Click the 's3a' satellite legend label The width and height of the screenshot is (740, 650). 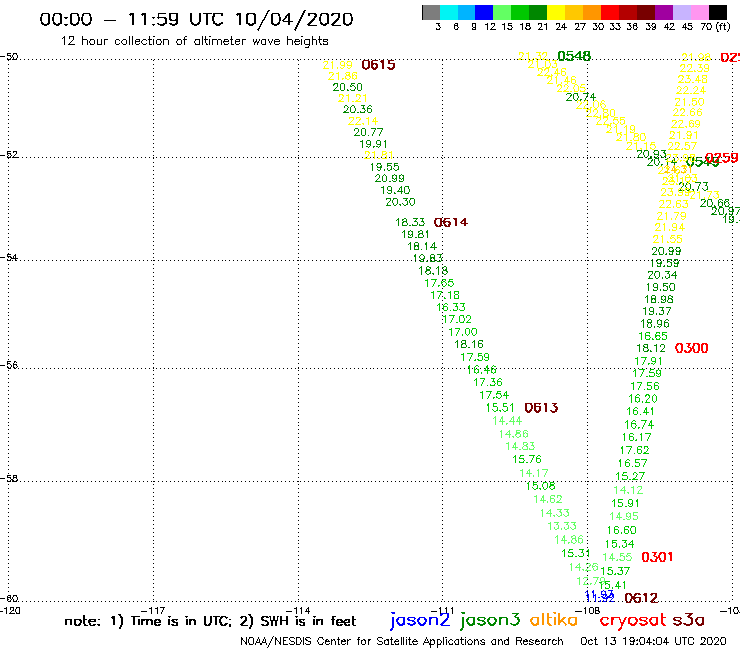click(x=688, y=620)
